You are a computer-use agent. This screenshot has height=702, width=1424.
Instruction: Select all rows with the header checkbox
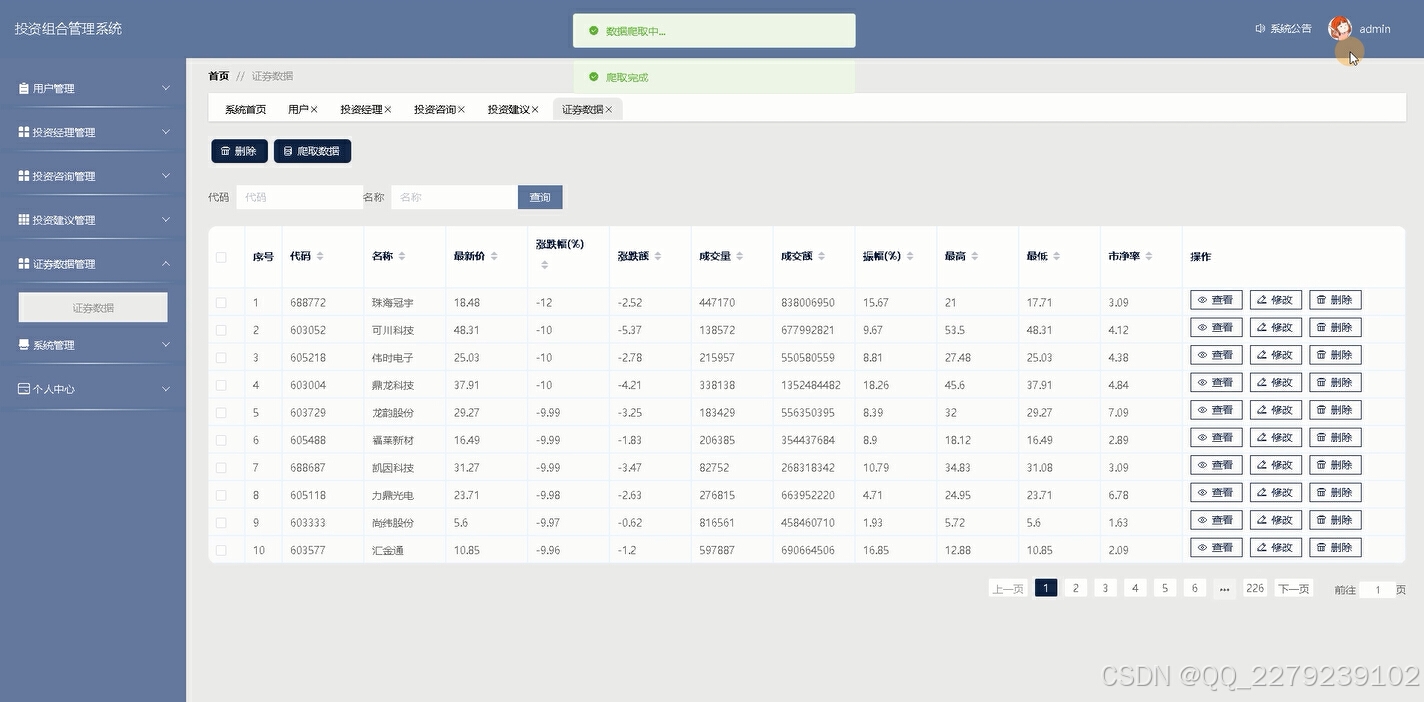tap(224, 256)
